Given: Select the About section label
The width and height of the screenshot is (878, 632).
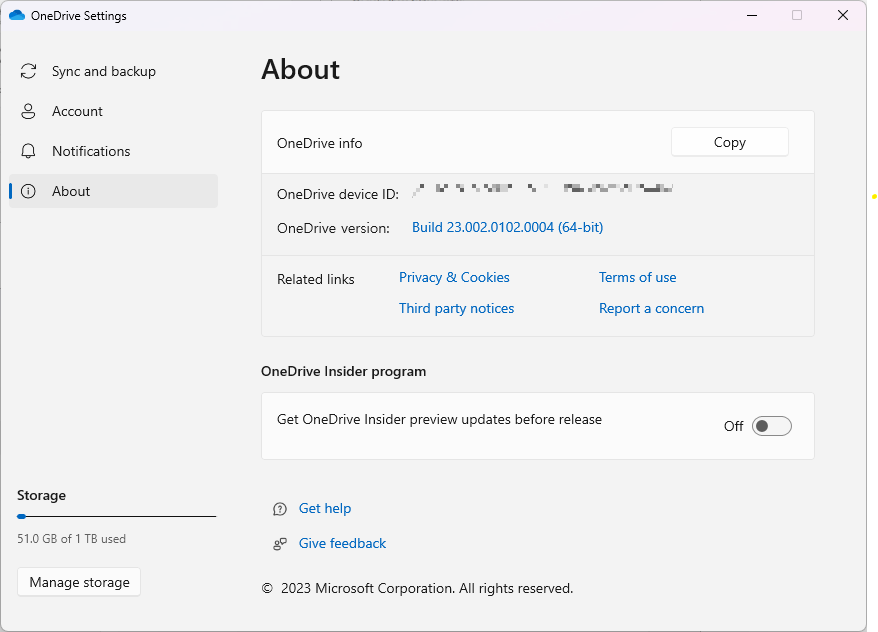Looking at the screenshot, I should click(x=71, y=191).
